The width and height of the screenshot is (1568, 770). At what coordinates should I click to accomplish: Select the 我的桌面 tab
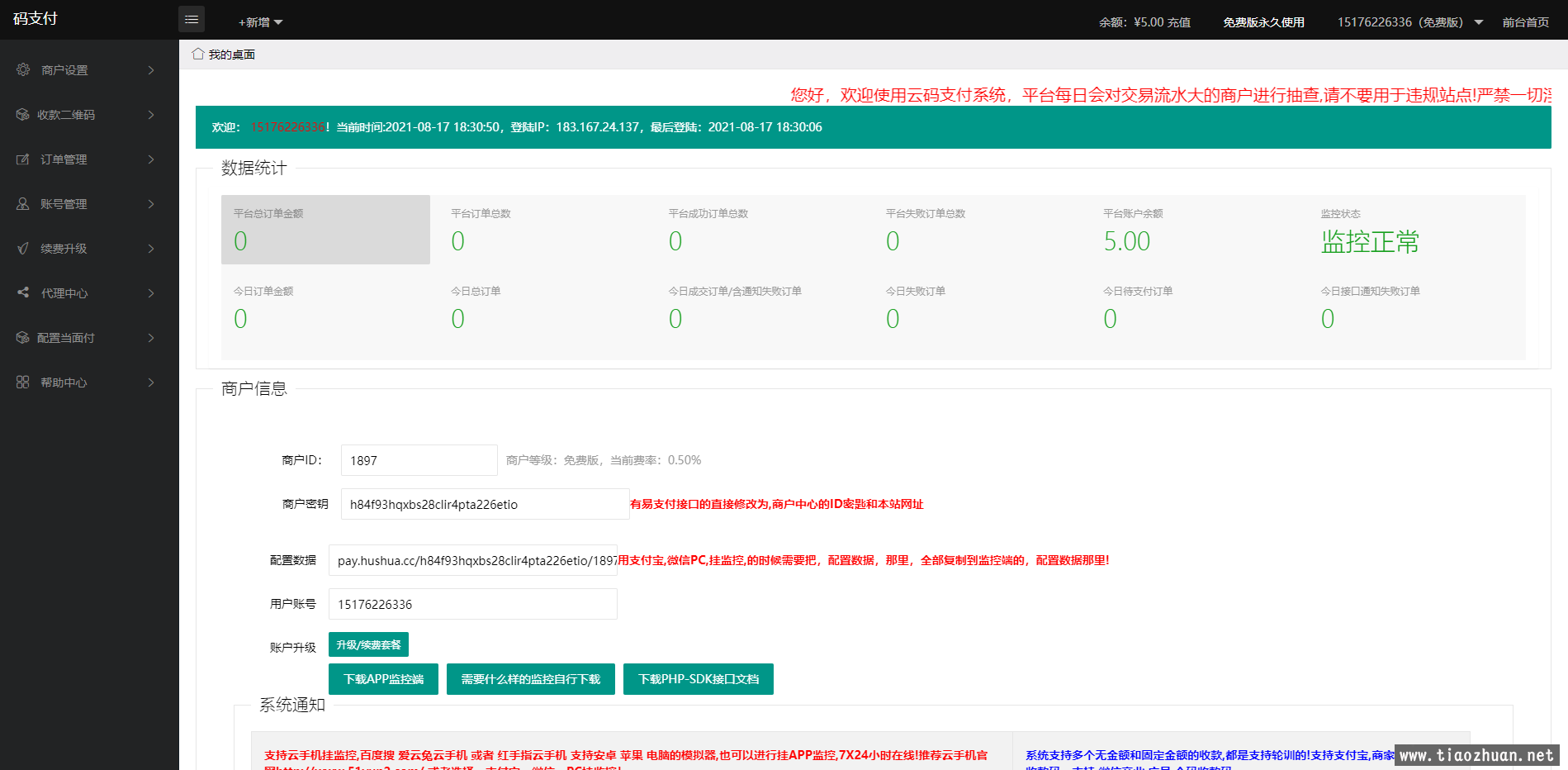click(x=224, y=55)
